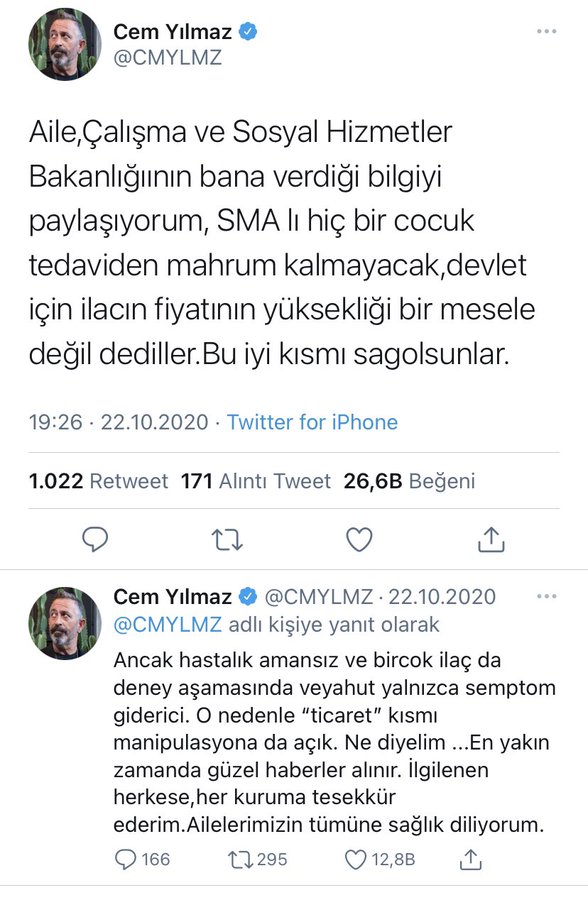Open Cem Yılmaz name on the main tweet
The height and width of the screenshot is (900, 588).
[172, 32]
